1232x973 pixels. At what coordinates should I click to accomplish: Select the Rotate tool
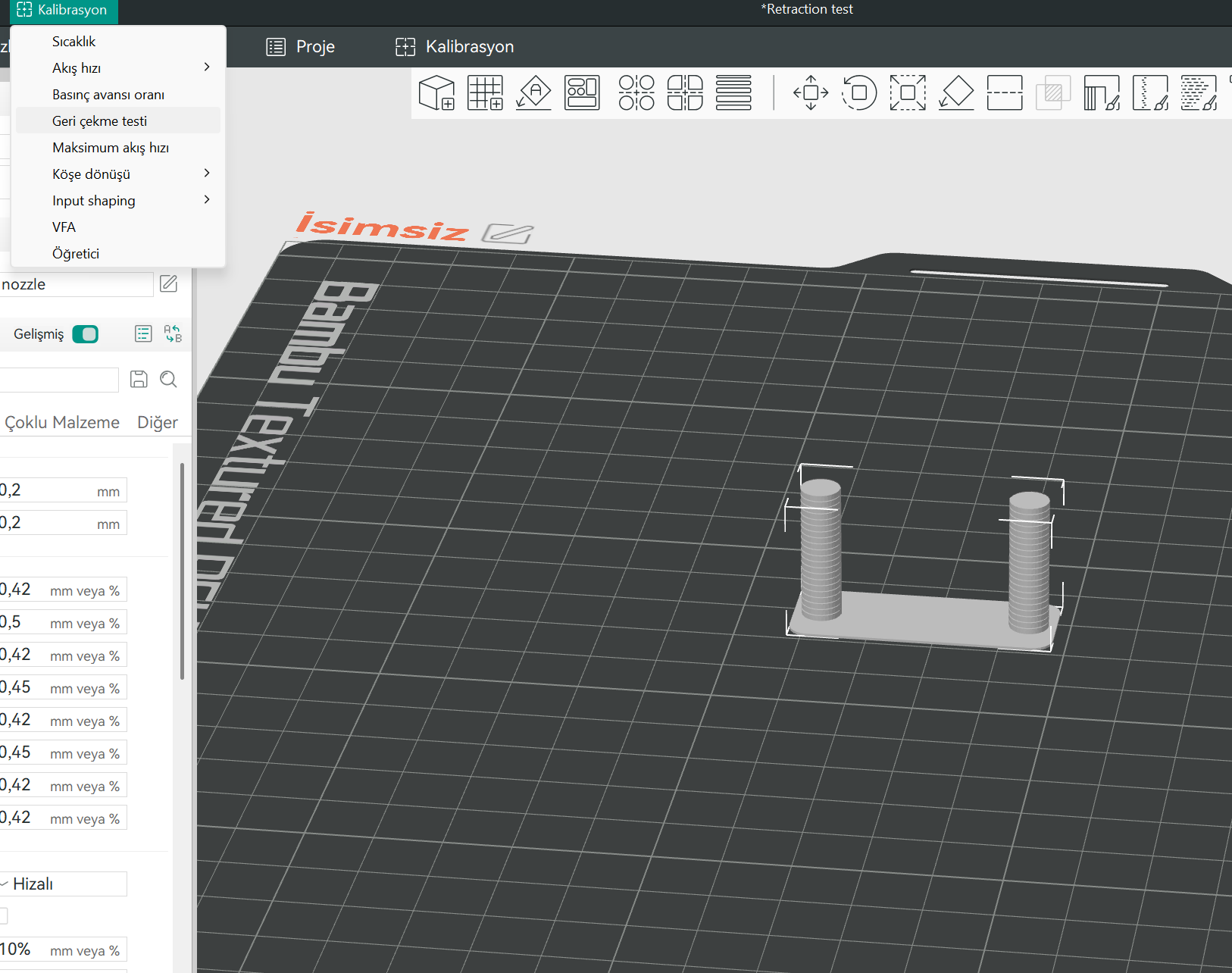(859, 93)
